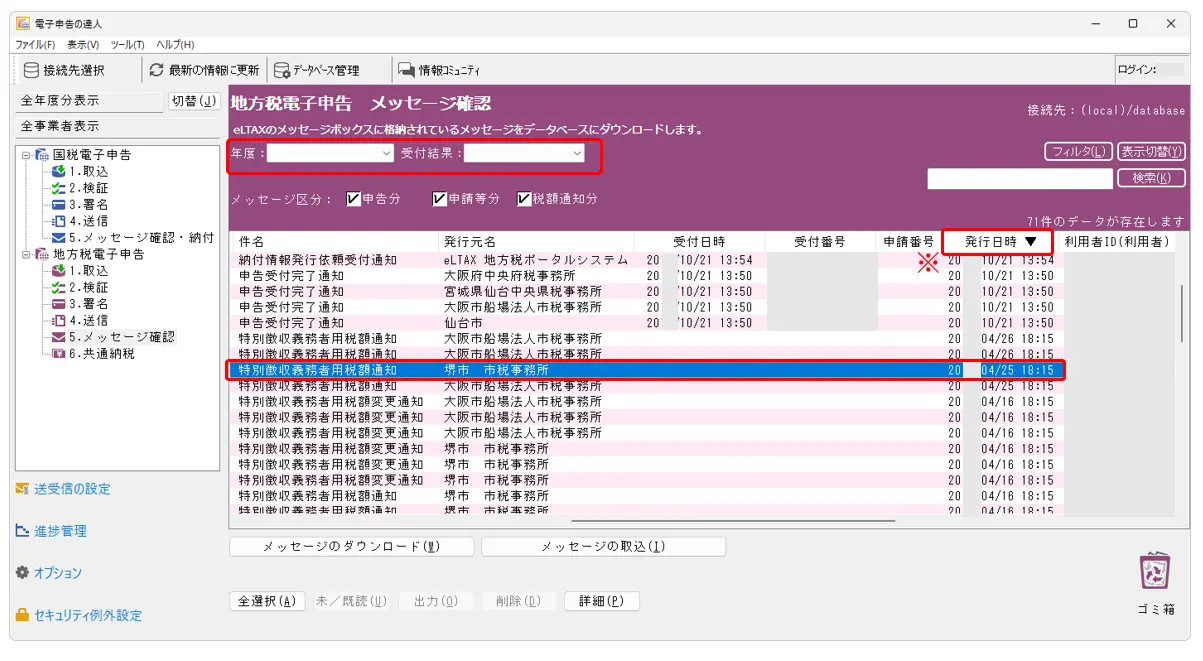The image size is (1203, 661).
Task: Click the 最新の情報に更新 refresh icon
Action: click(156, 70)
